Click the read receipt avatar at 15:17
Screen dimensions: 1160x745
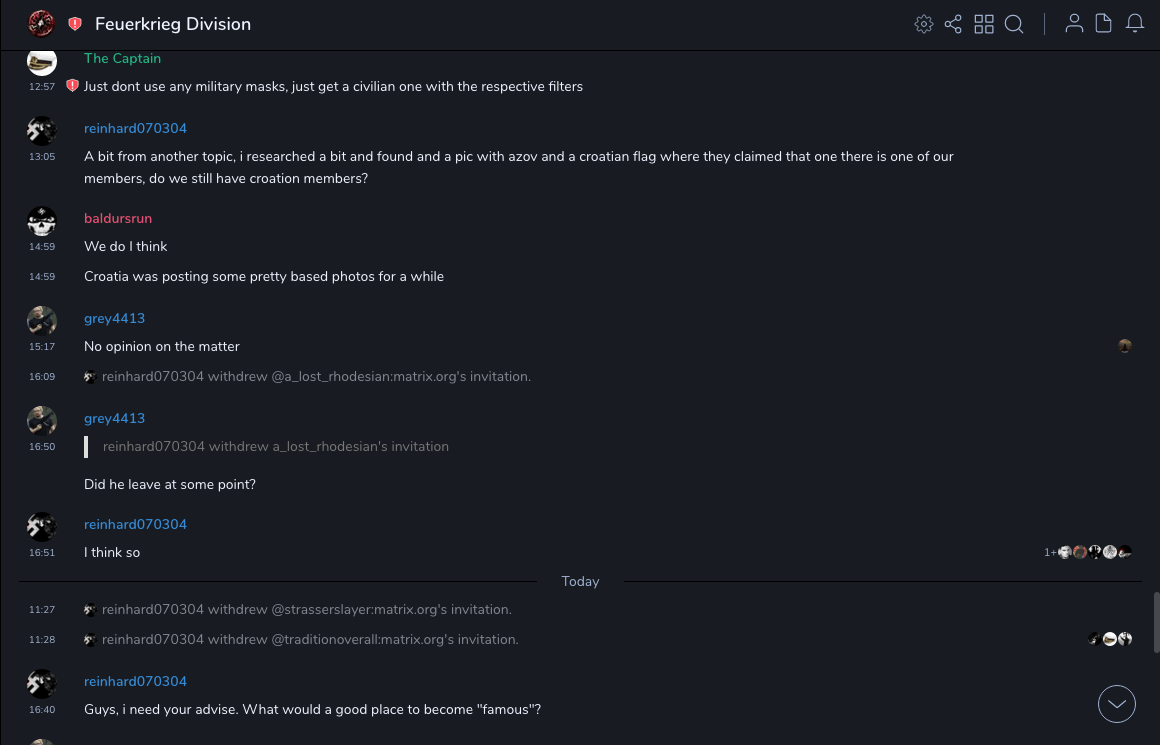[x=1125, y=346]
